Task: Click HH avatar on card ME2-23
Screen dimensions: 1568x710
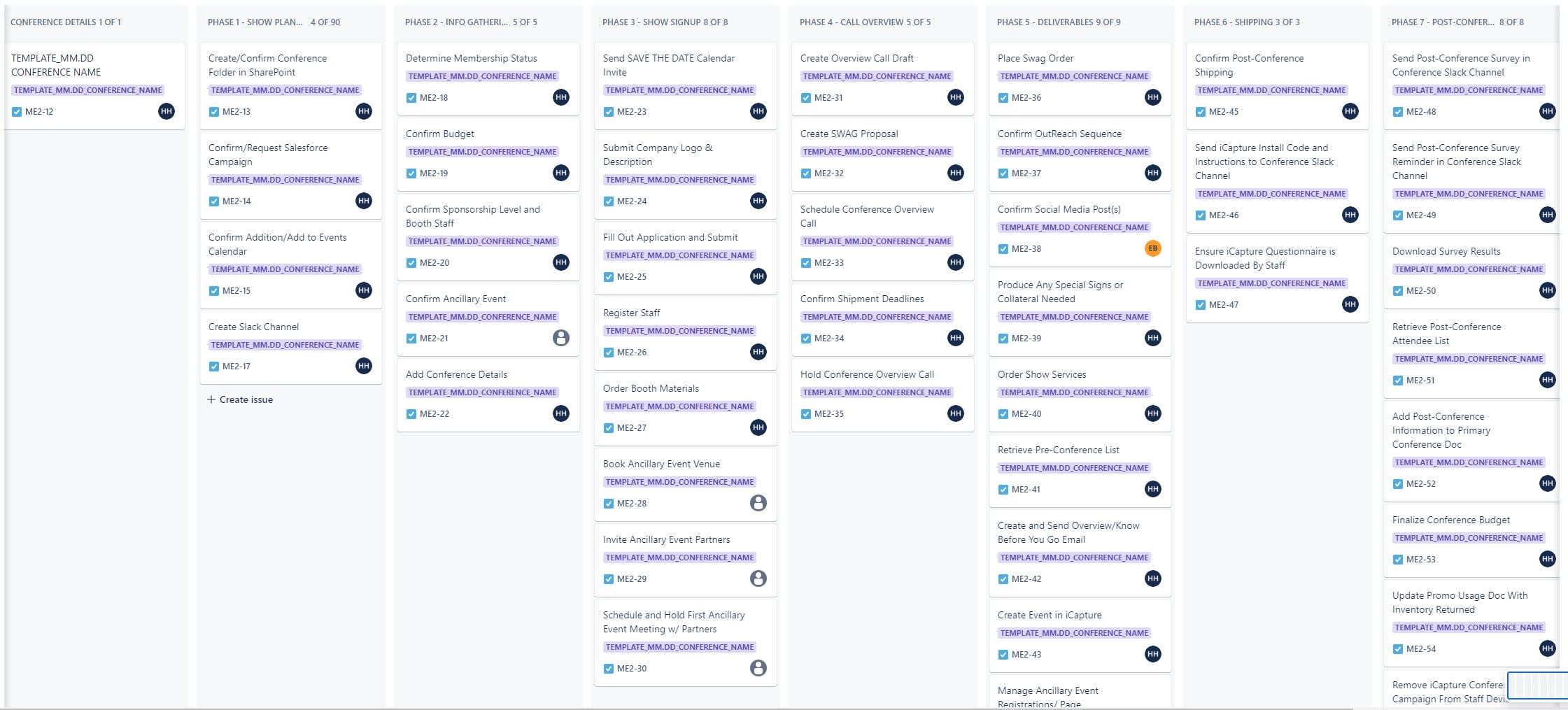Action: [x=758, y=111]
